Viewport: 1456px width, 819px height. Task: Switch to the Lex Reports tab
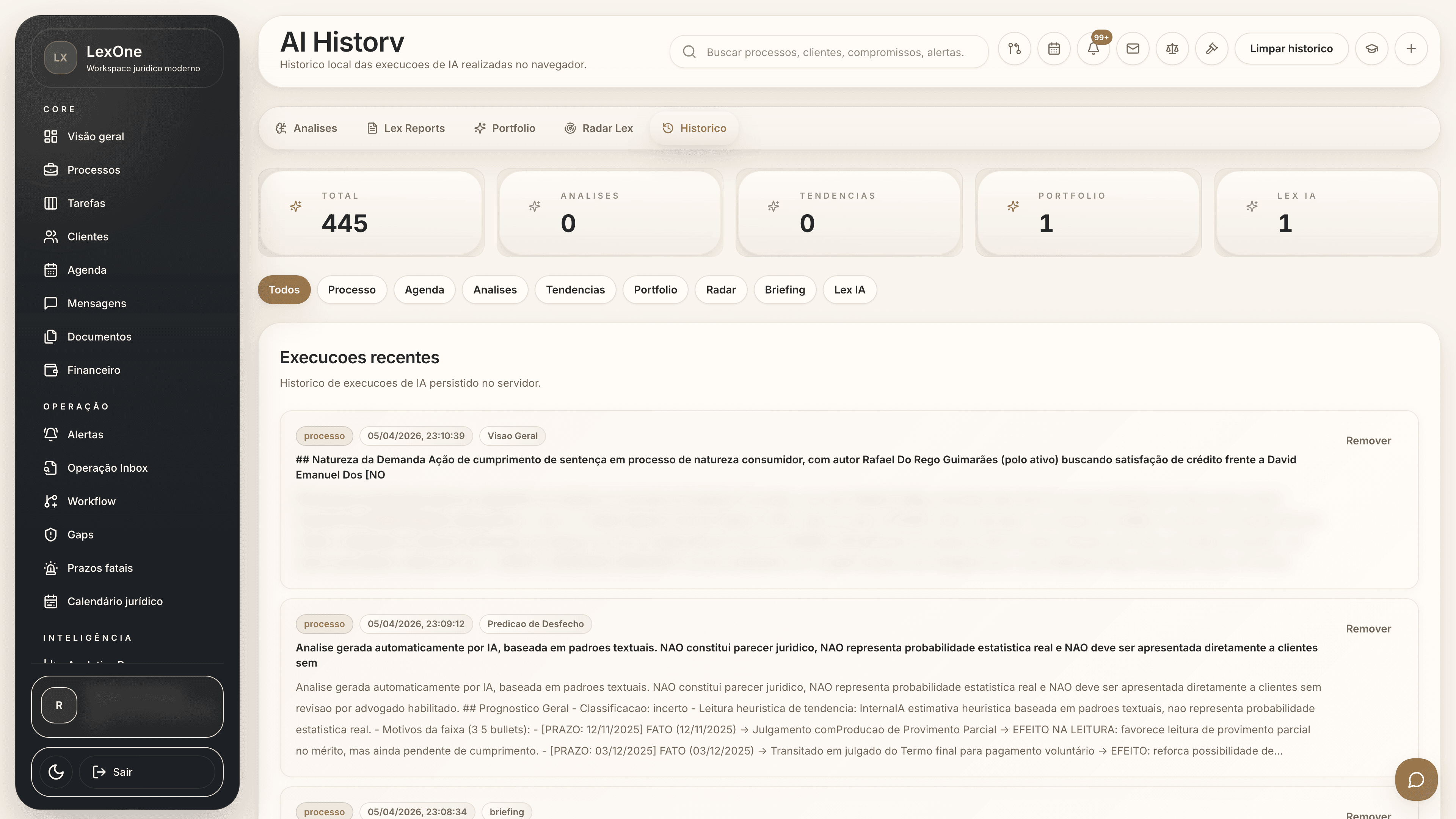(x=406, y=128)
